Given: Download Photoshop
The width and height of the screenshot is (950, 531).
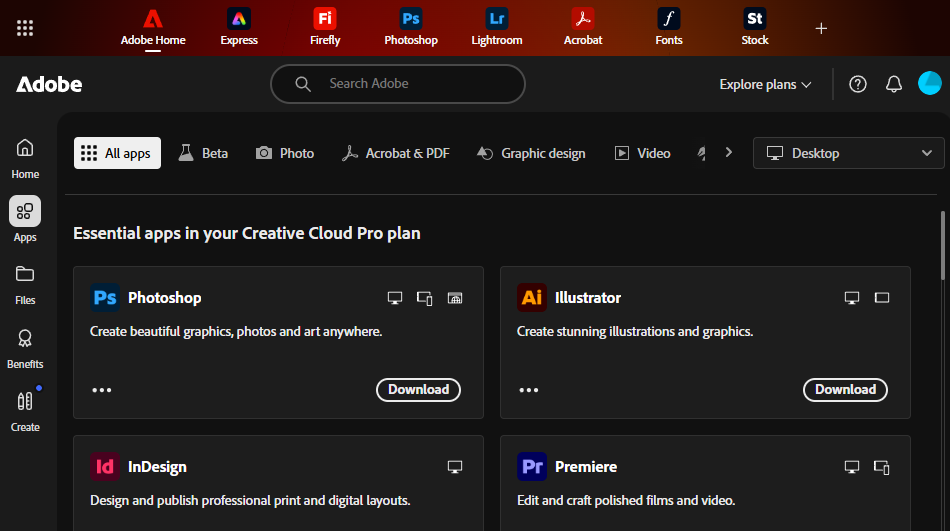Looking at the screenshot, I should (x=419, y=390).
